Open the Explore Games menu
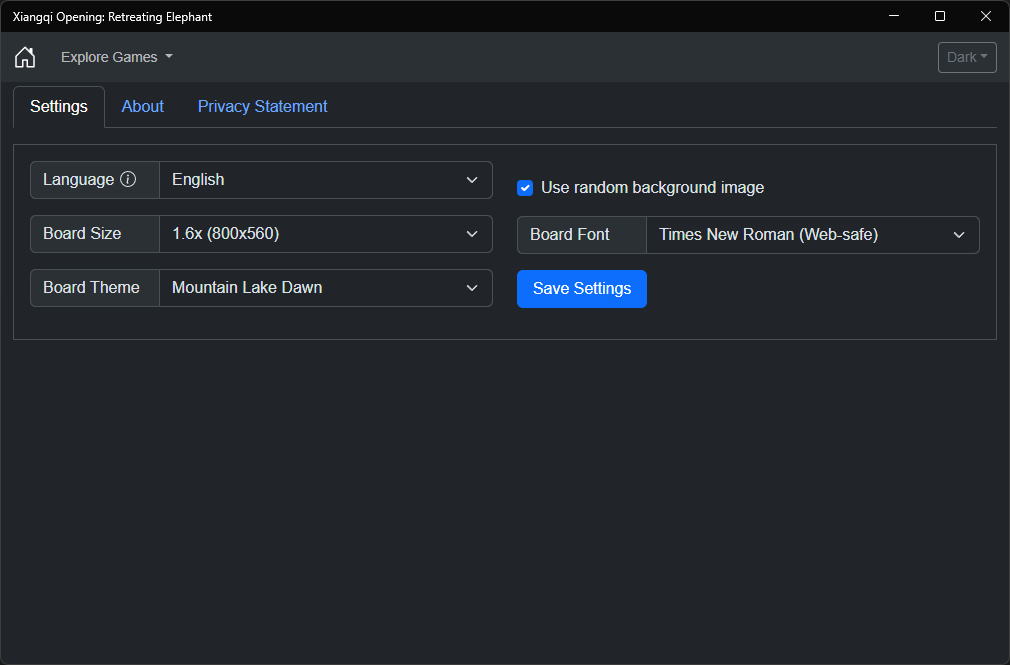Image resolution: width=1010 pixels, height=665 pixels. point(116,57)
